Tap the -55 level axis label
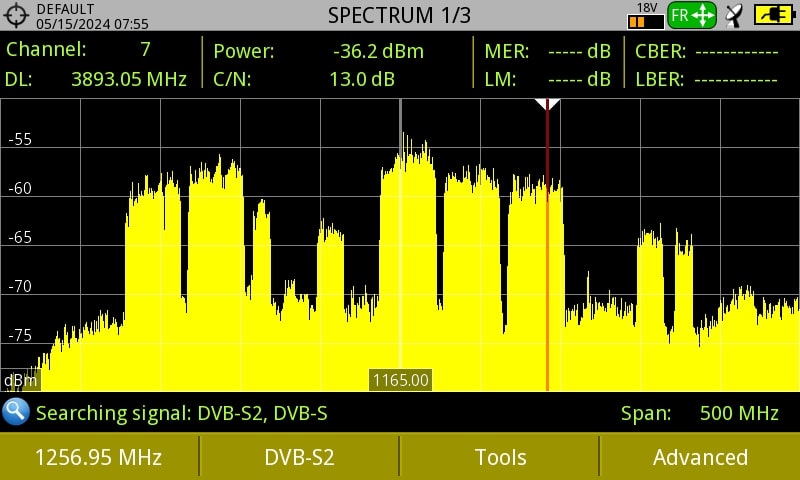Image resolution: width=800 pixels, height=480 pixels. (20, 139)
